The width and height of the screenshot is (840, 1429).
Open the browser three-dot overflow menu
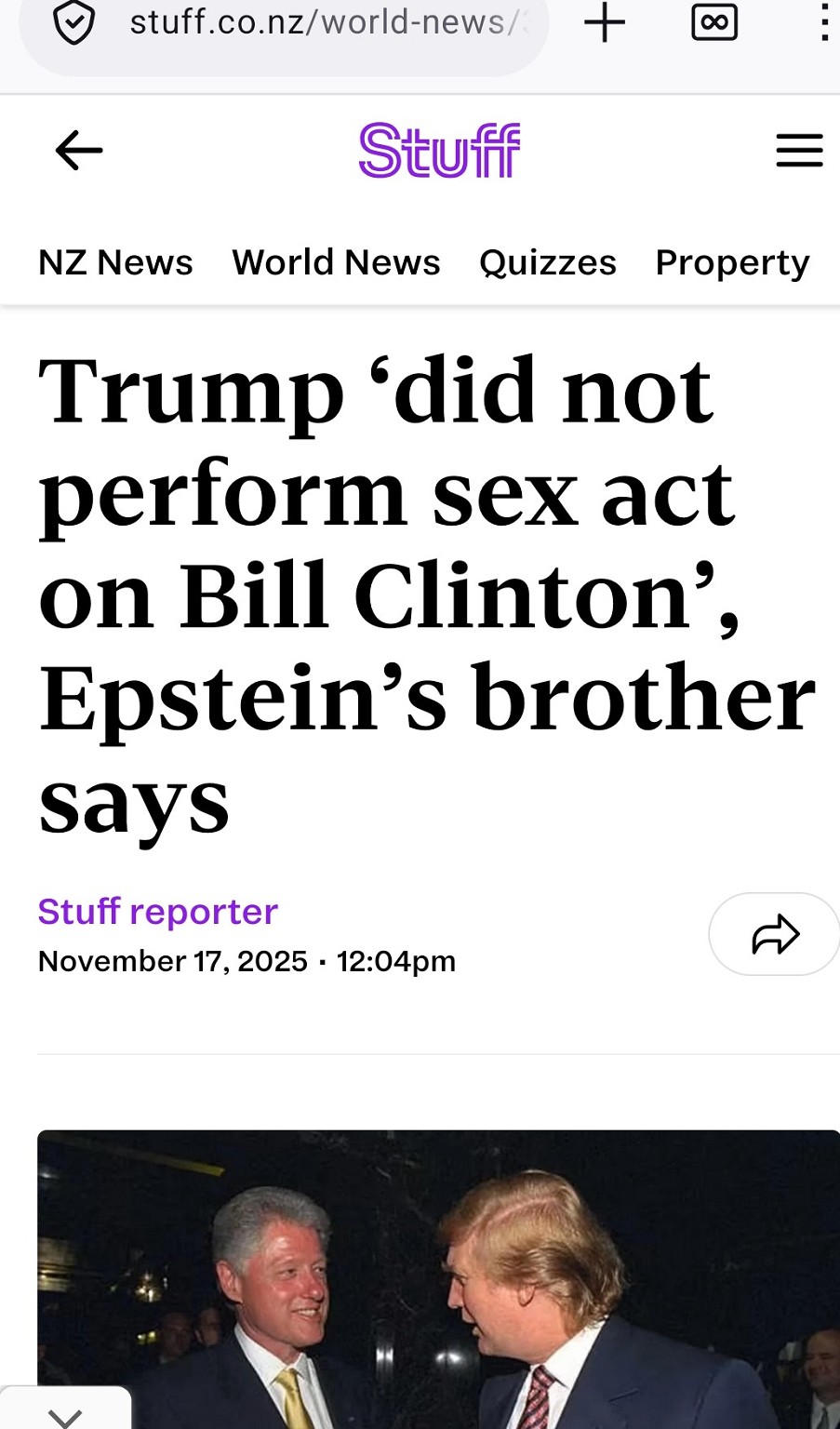823,23
